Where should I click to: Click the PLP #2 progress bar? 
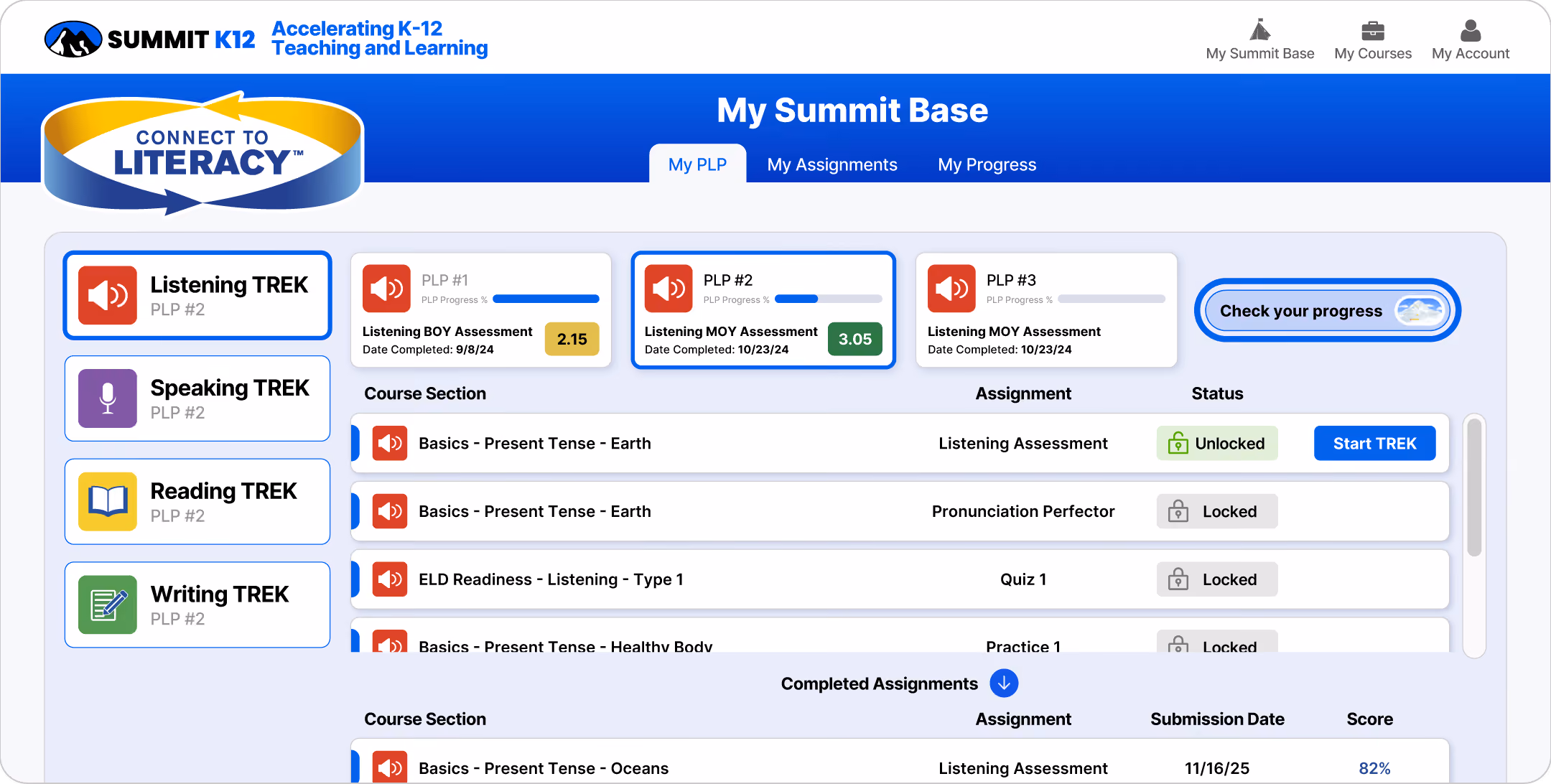(829, 299)
